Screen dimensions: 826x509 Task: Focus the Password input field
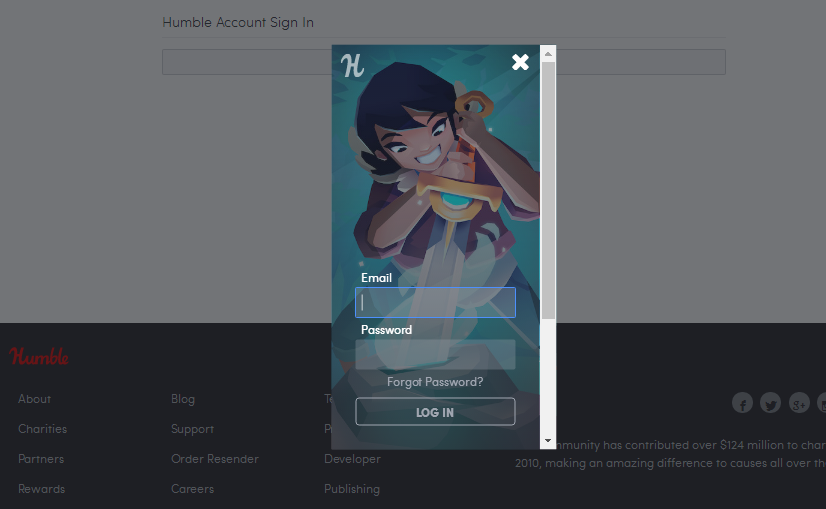435,355
